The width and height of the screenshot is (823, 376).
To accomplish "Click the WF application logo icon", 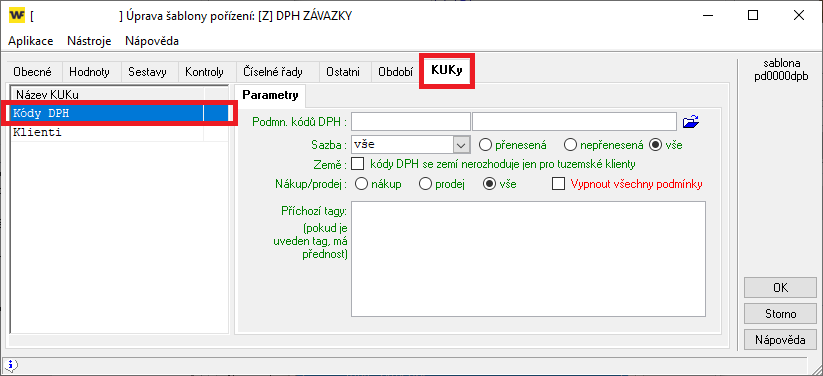I will point(17,16).
